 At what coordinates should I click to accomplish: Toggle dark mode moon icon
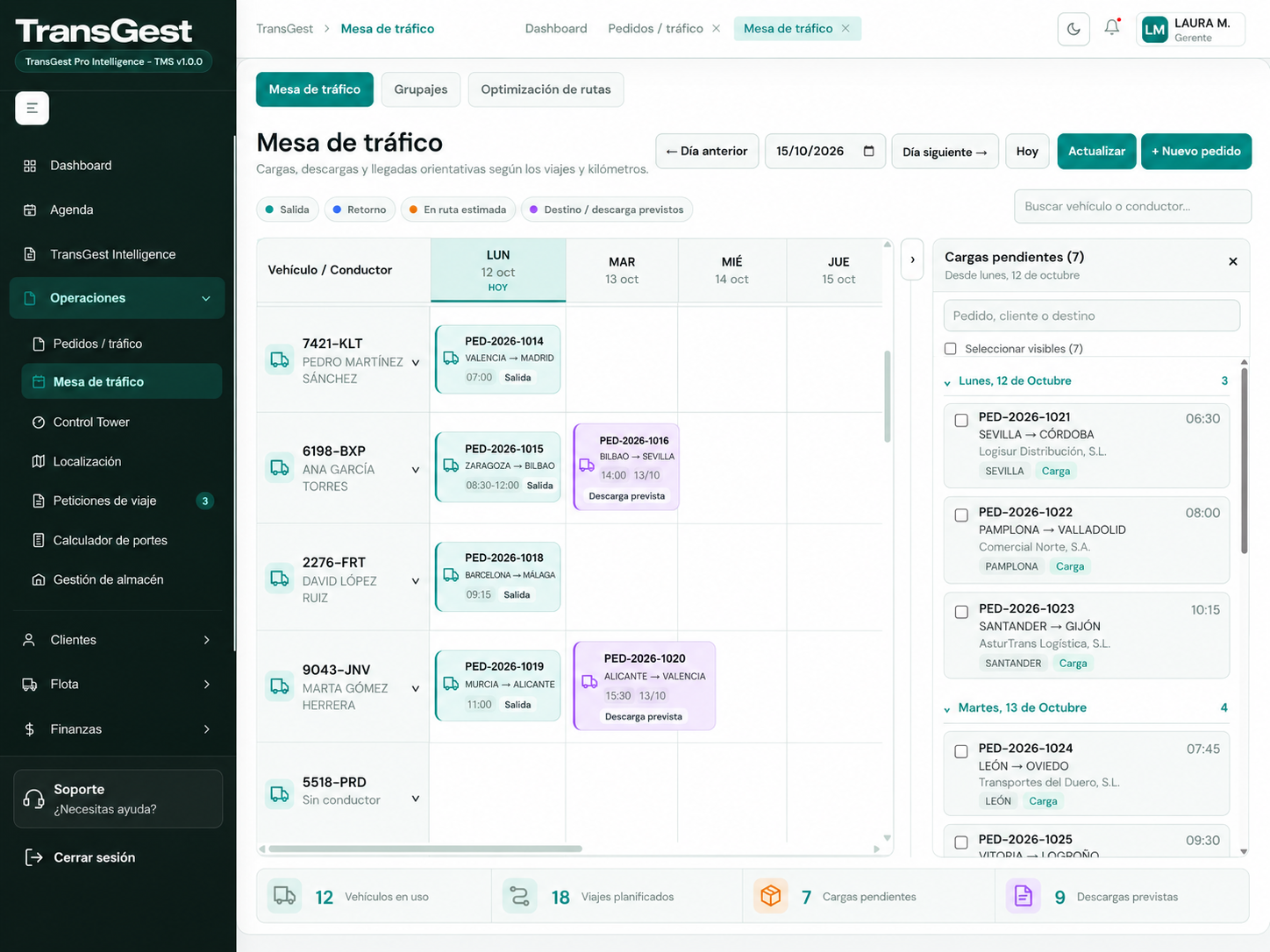point(1074,29)
